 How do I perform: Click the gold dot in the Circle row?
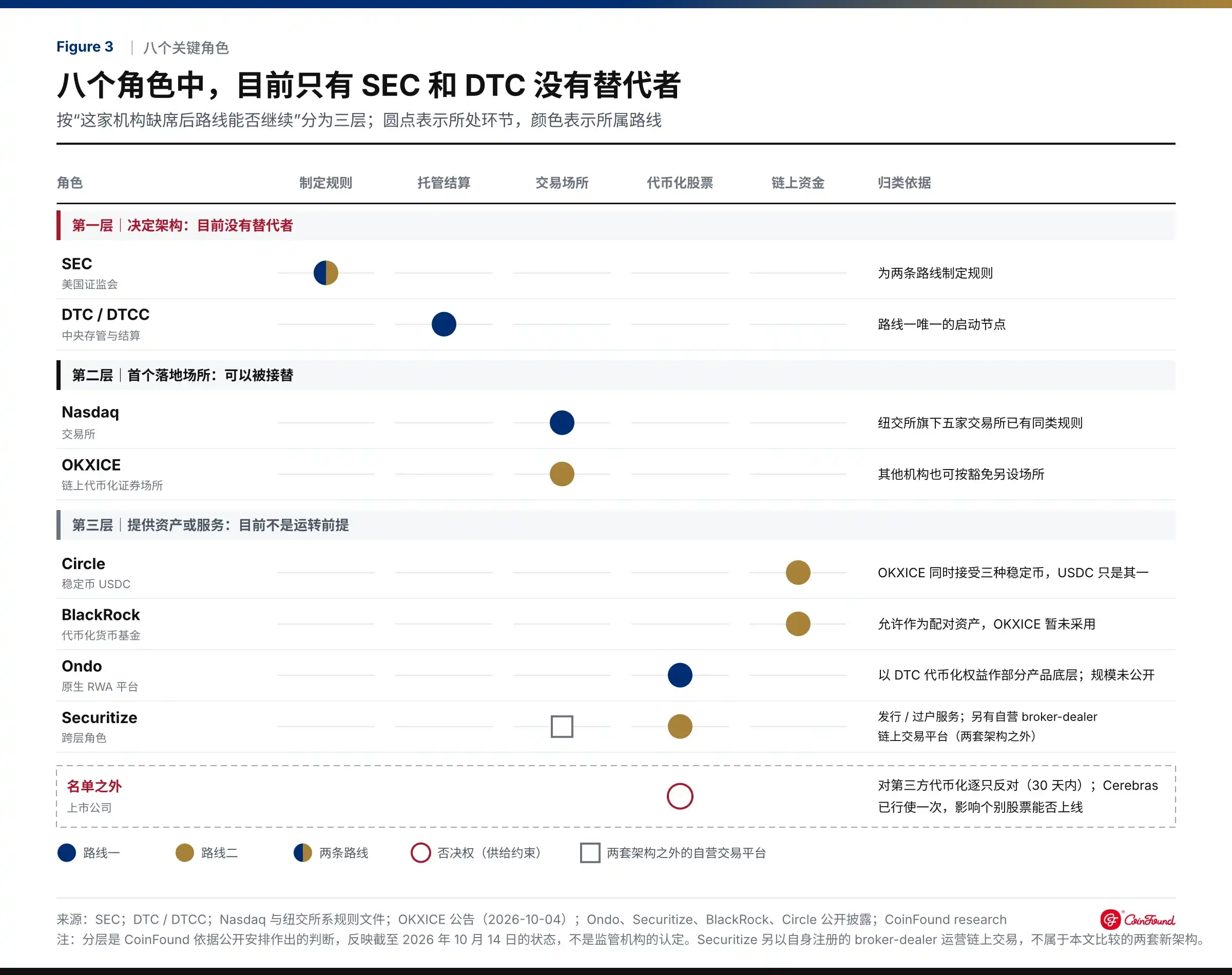[798, 573]
